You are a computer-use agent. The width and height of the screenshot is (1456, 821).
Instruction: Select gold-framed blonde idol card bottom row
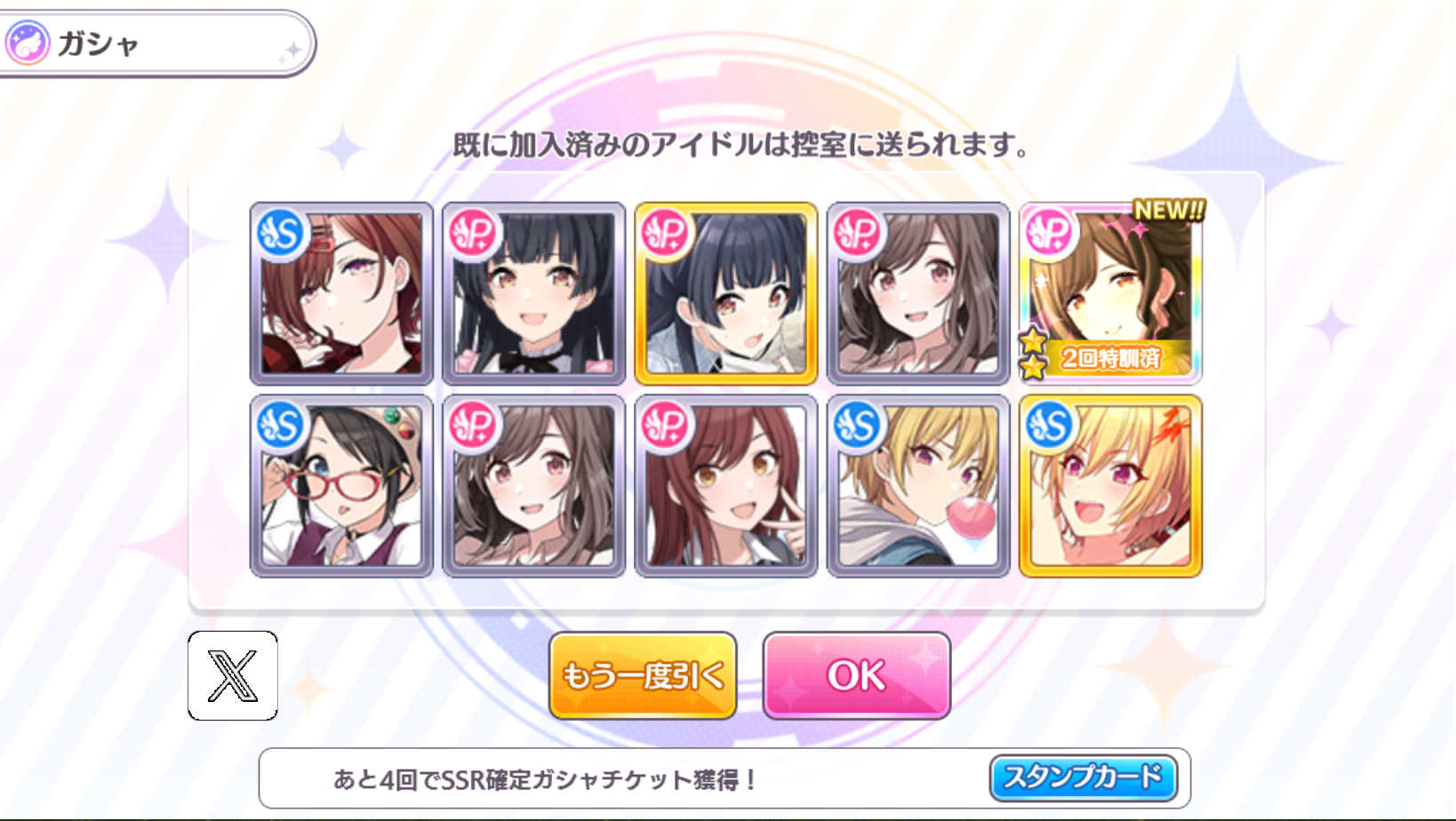(x=1110, y=486)
